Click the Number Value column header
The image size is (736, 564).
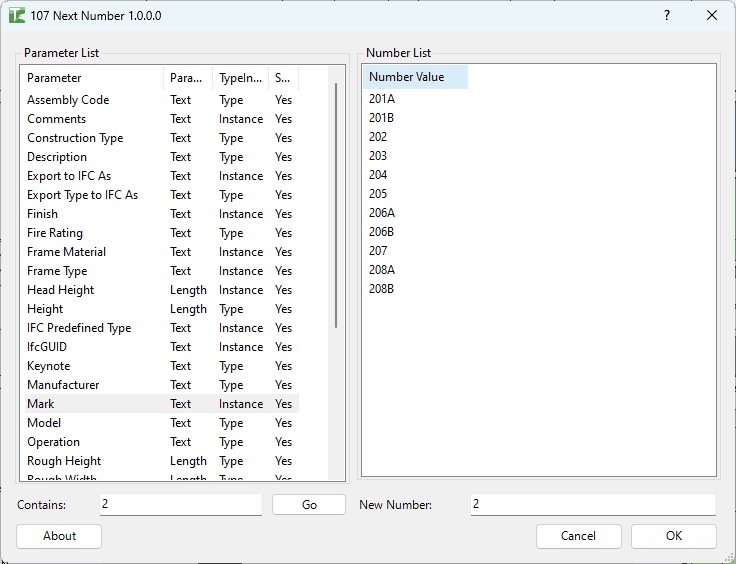tap(415, 77)
